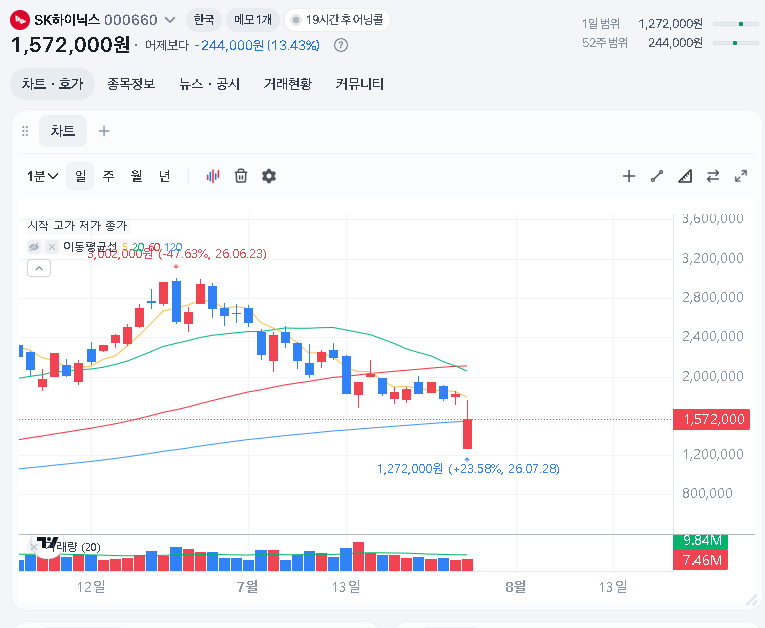Select the trend line drawing tool
The image size is (765, 628).
[x=657, y=176]
